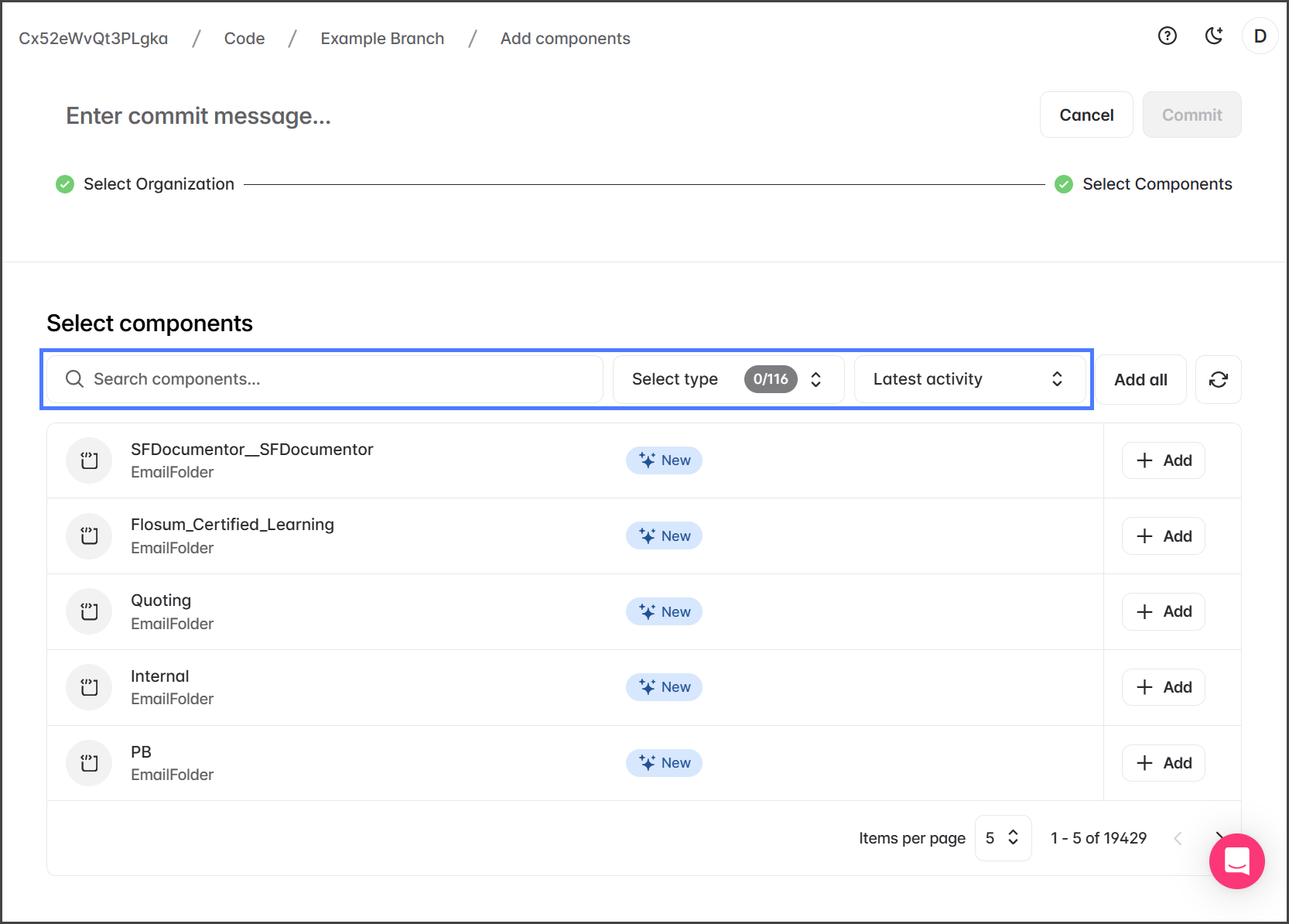Add the Flosum_Certified_Learning component

click(1163, 536)
